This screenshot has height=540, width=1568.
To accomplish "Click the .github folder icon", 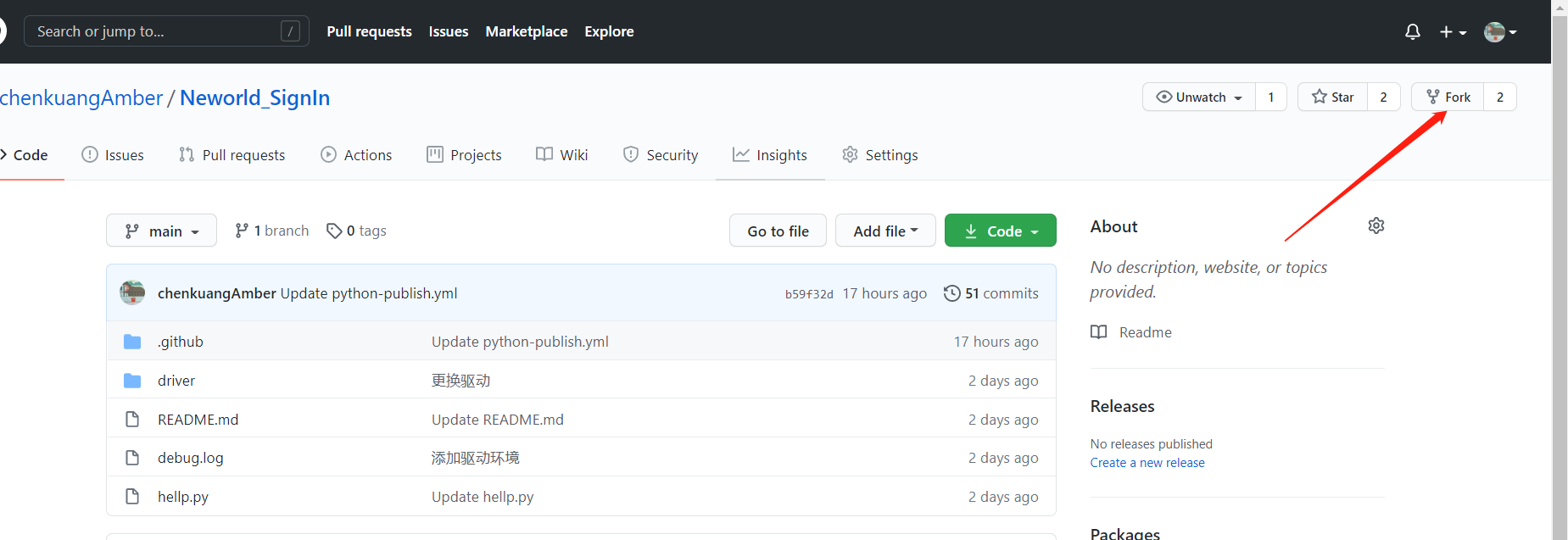I will (x=132, y=342).
